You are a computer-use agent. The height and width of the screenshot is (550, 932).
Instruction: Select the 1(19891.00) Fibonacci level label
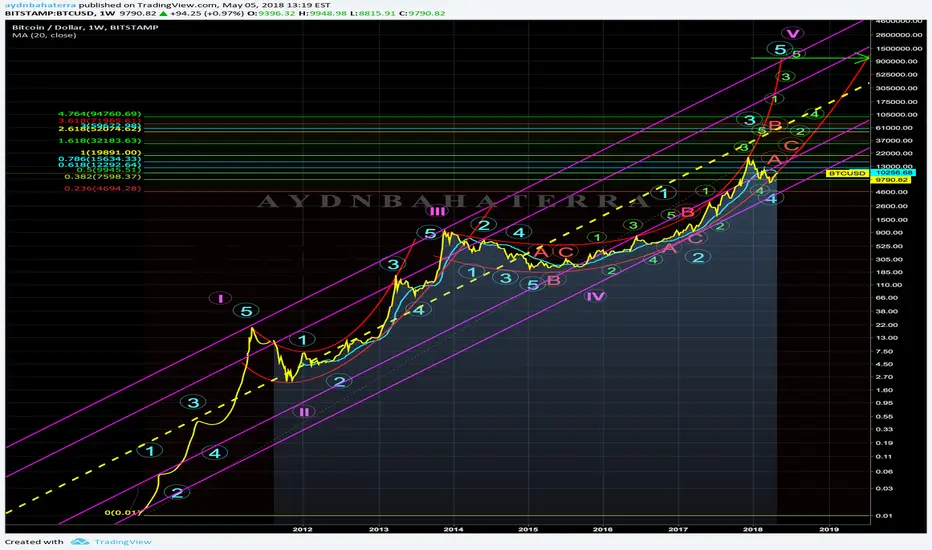(x=111, y=153)
